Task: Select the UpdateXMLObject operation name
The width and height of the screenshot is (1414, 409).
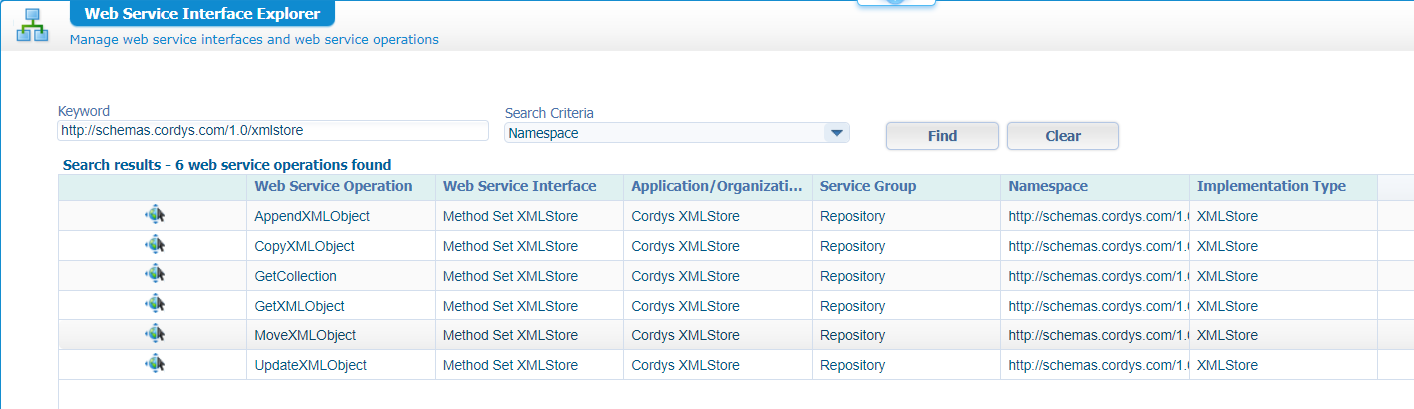Action: pyautogui.click(x=311, y=366)
